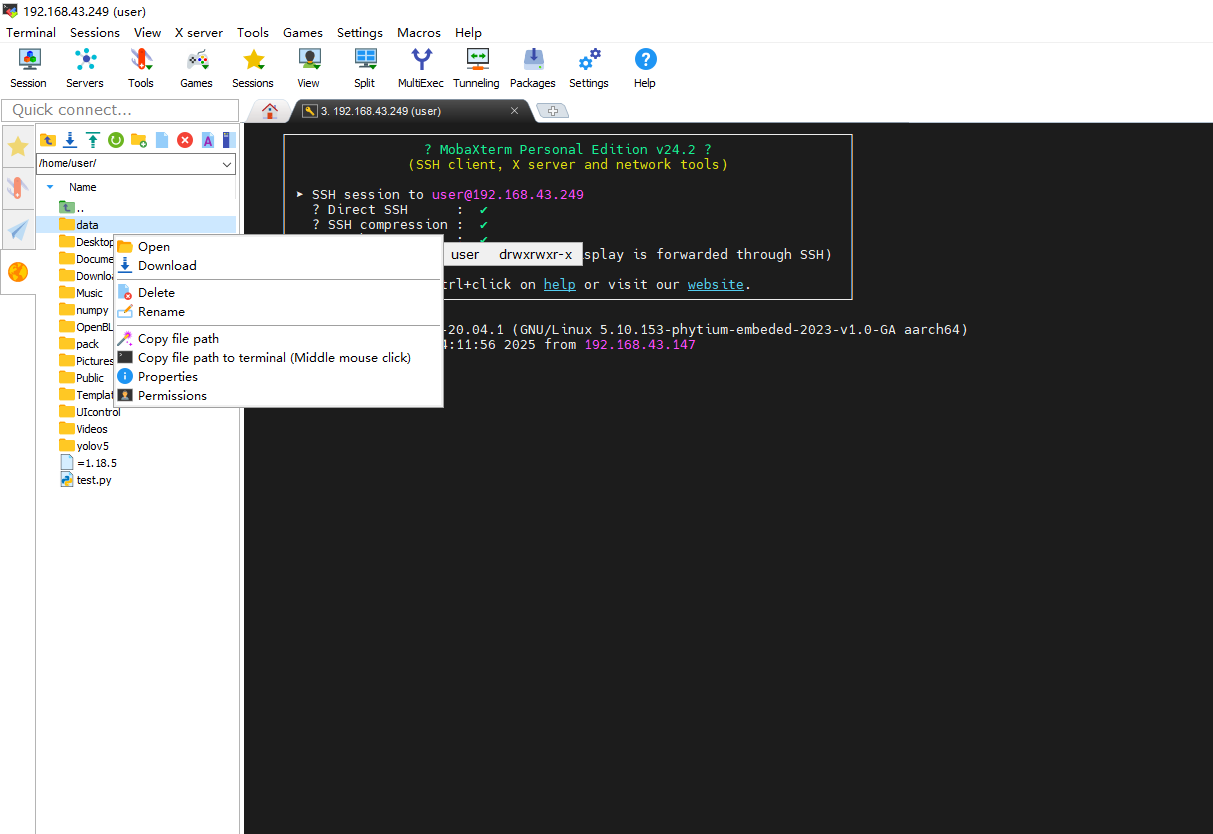Click the Packages toolbar icon
The height and width of the screenshot is (834, 1213).
(x=533, y=68)
